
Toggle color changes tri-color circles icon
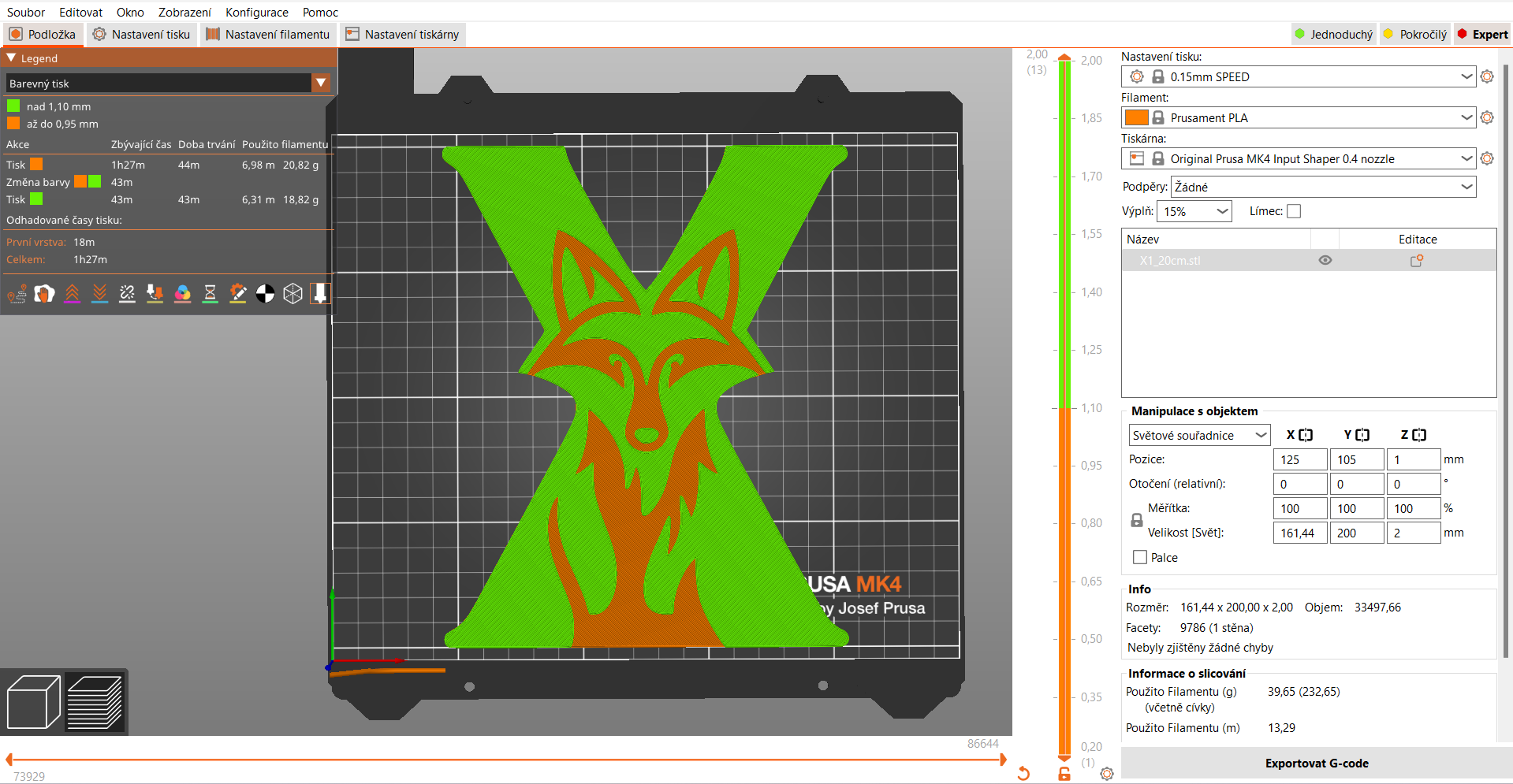[182, 294]
